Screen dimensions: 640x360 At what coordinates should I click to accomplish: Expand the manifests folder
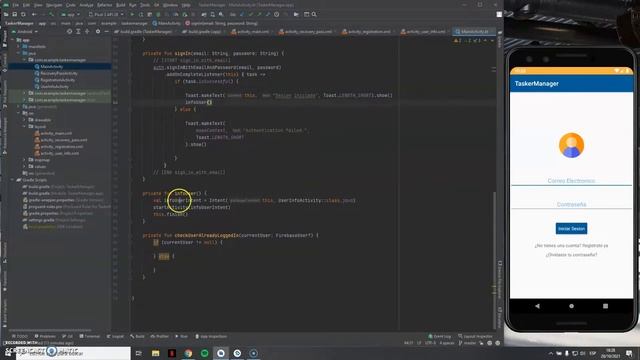click(18, 47)
